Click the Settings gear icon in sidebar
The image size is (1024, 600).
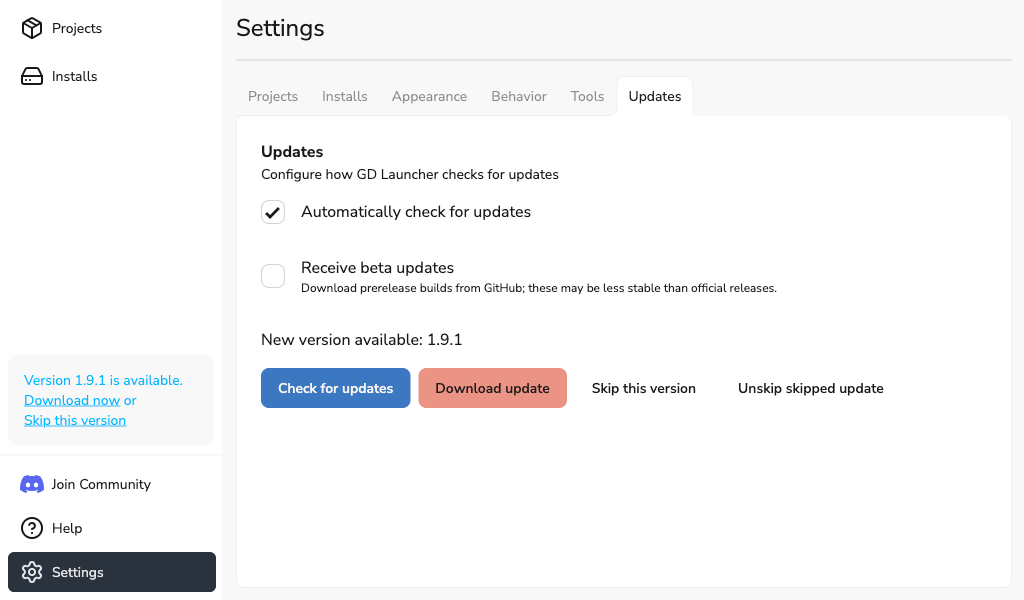tap(32, 572)
